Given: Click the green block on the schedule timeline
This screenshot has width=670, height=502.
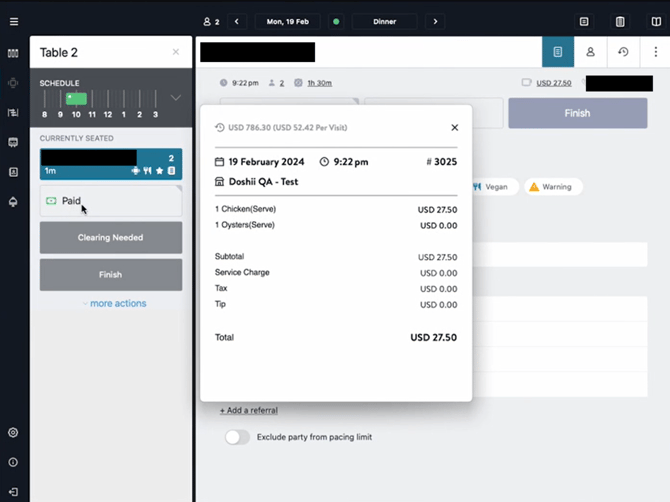Looking at the screenshot, I should (x=78, y=98).
